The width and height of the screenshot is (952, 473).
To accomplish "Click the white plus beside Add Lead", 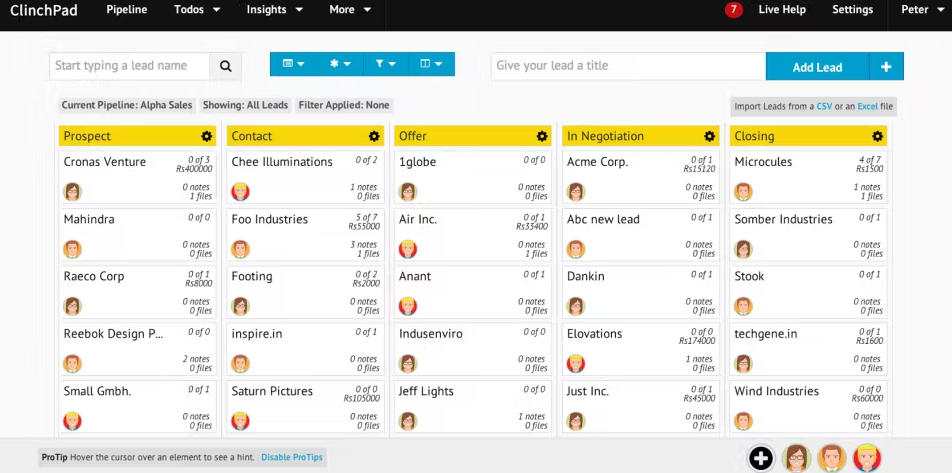I will (x=886, y=67).
